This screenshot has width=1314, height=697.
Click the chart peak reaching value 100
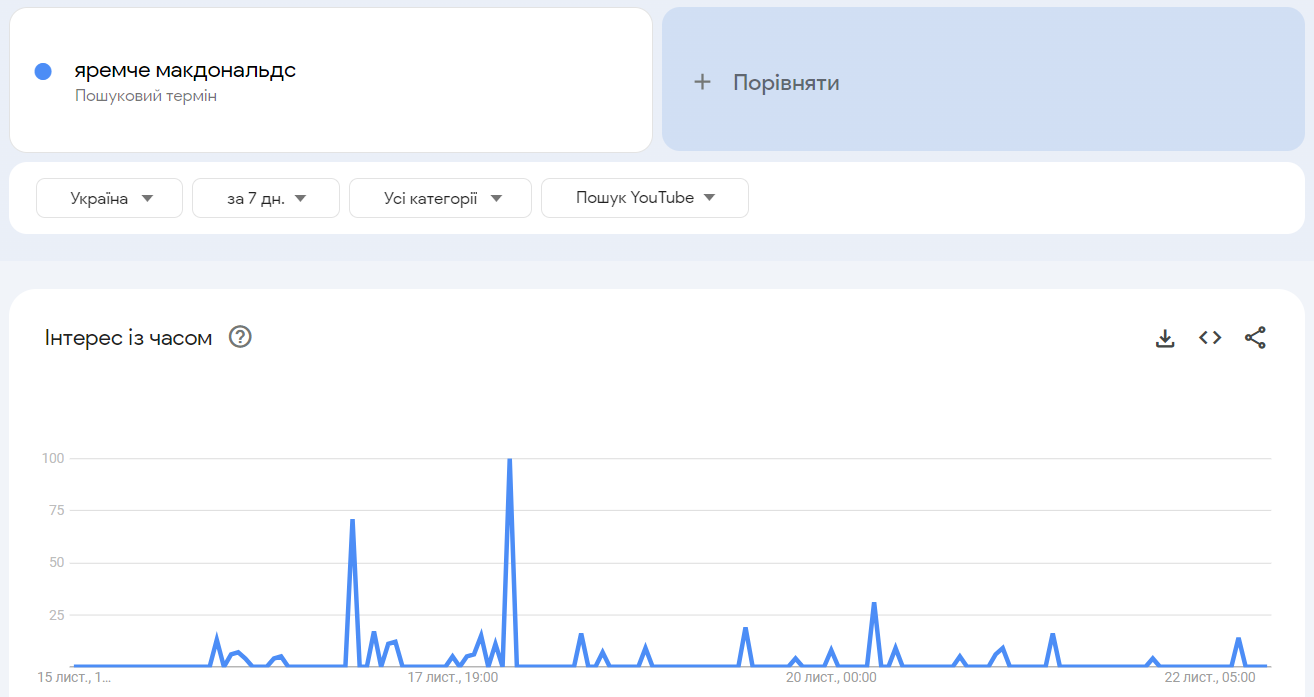pyautogui.click(x=510, y=459)
